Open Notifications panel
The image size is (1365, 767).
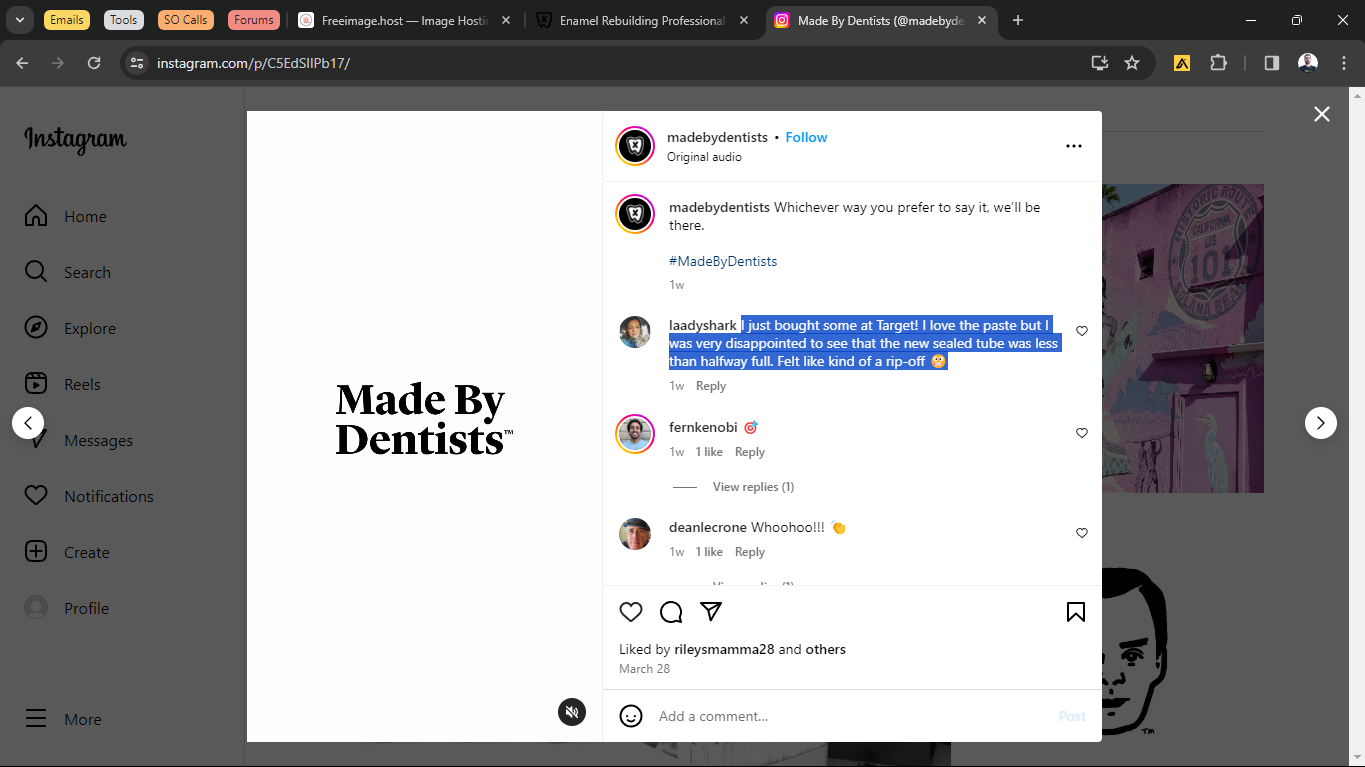point(89,496)
